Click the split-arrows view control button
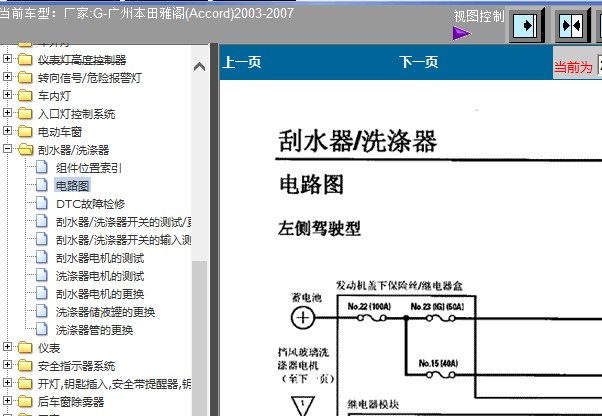 pos(572,26)
